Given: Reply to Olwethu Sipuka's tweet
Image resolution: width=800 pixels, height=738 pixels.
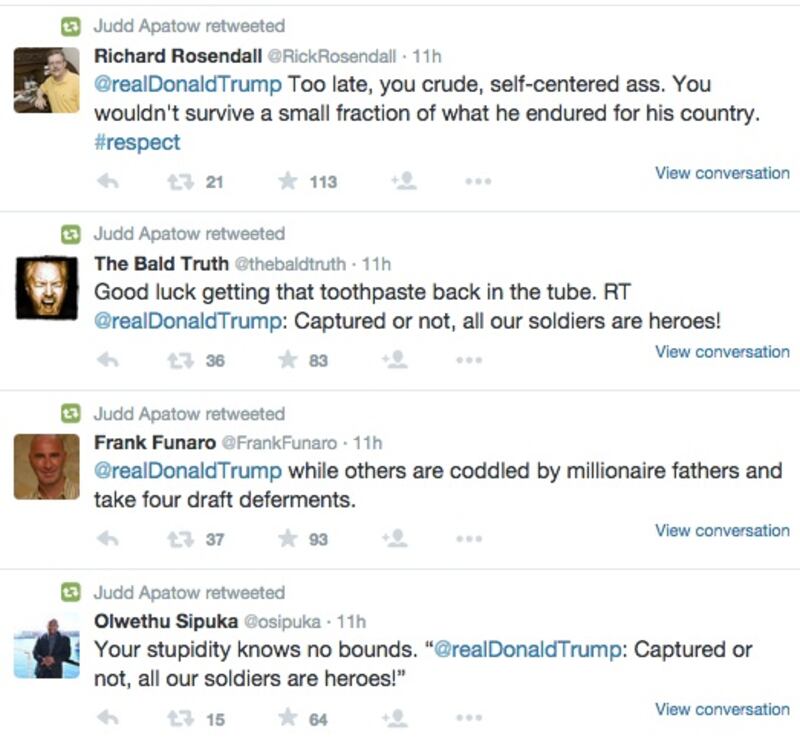Looking at the screenshot, I should pos(110,717).
